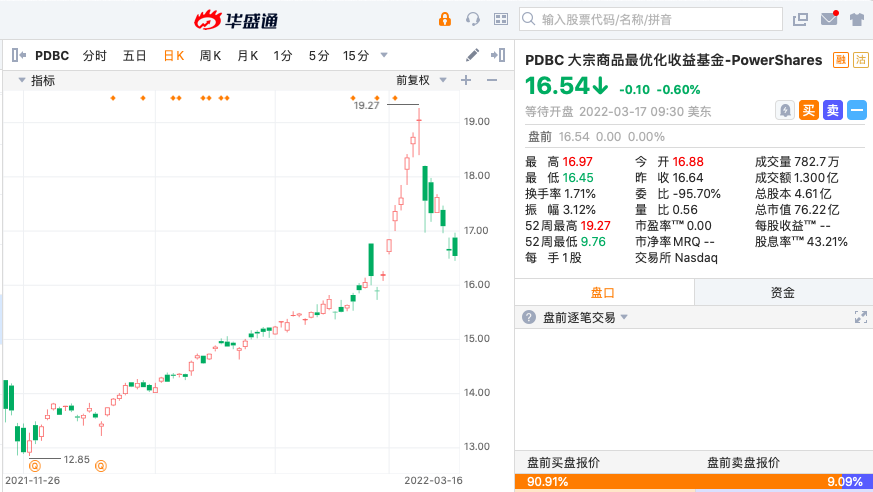The height and width of the screenshot is (492, 873).
Task: Expand the trades panel fullscreen icon
Action: tap(861, 317)
